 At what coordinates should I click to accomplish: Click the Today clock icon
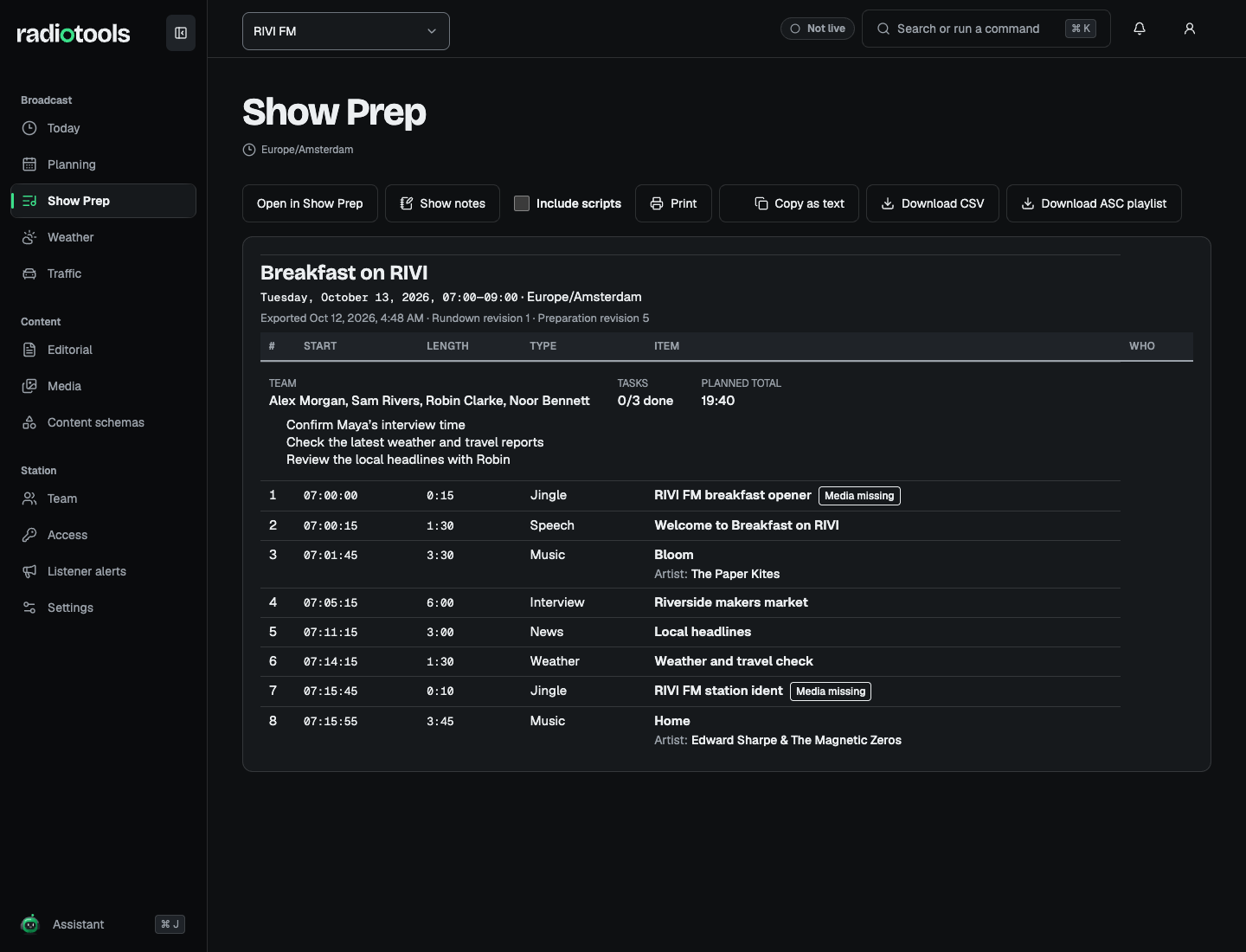[29, 128]
